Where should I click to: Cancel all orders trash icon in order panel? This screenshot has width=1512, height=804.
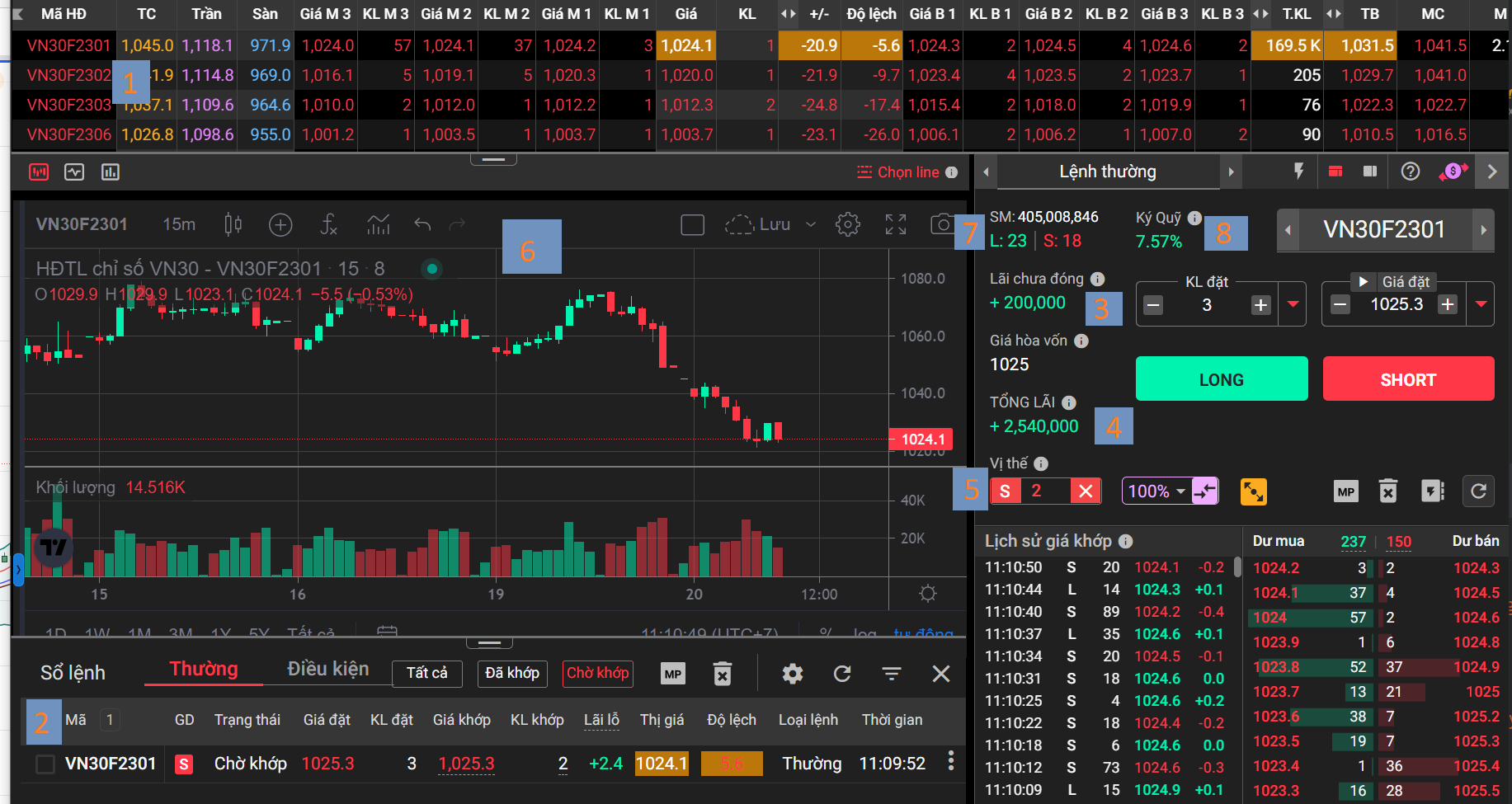click(x=1388, y=491)
